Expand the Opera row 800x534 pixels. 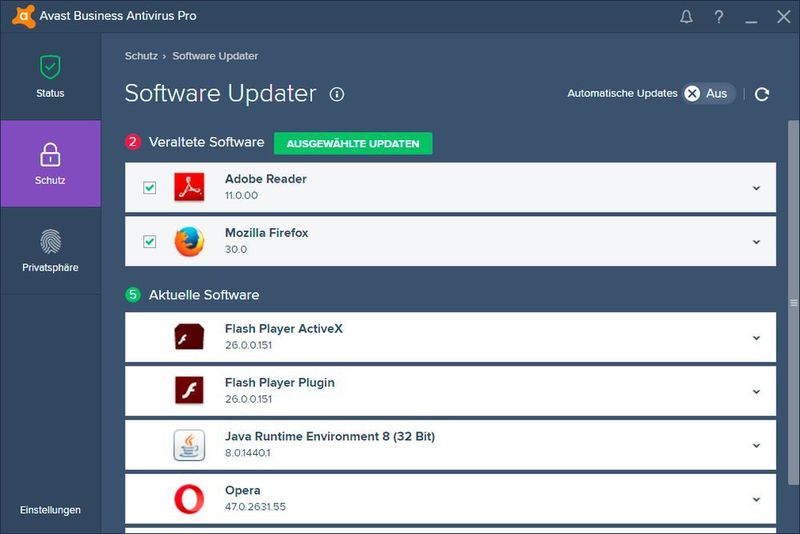point(756,499)
